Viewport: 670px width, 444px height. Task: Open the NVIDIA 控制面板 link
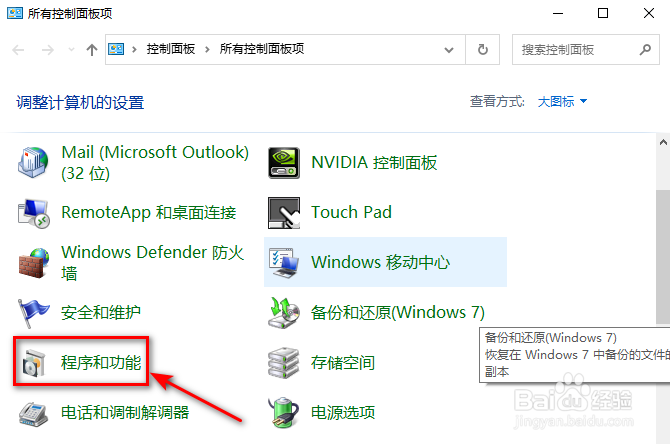[x=374, y=162]
